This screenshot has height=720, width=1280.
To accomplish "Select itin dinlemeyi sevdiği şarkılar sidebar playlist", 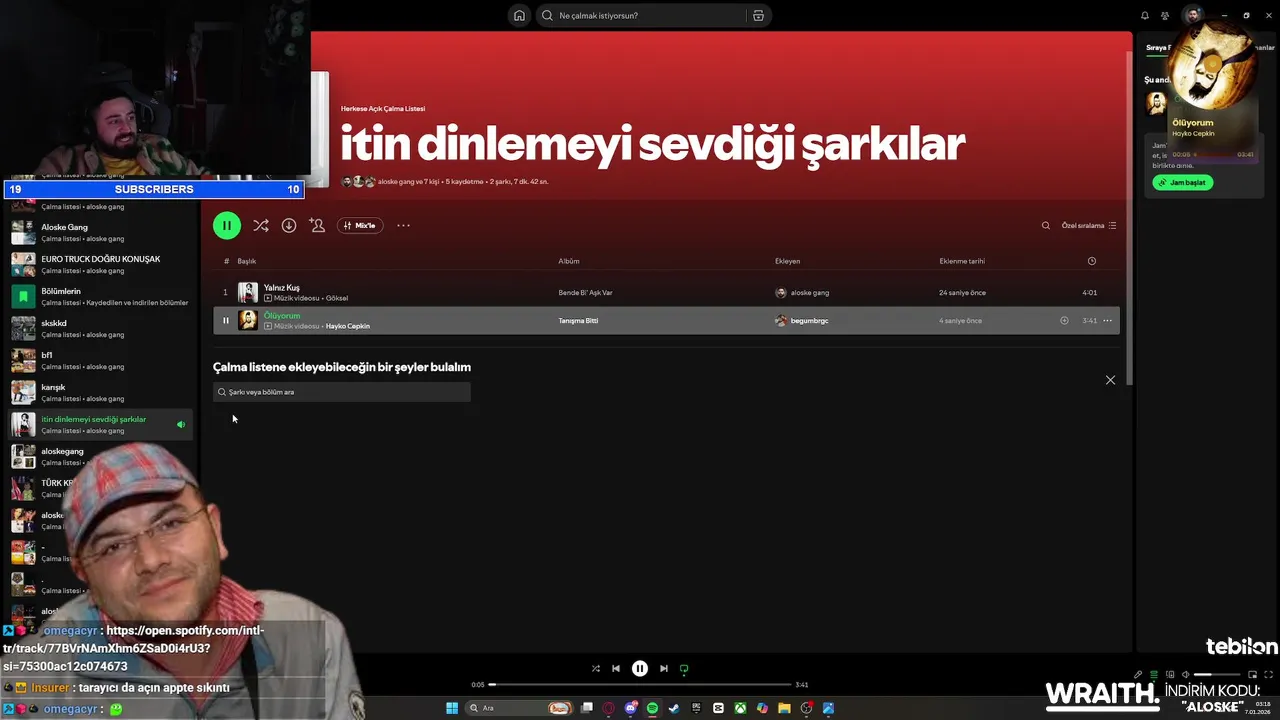I will coord(101,424).
